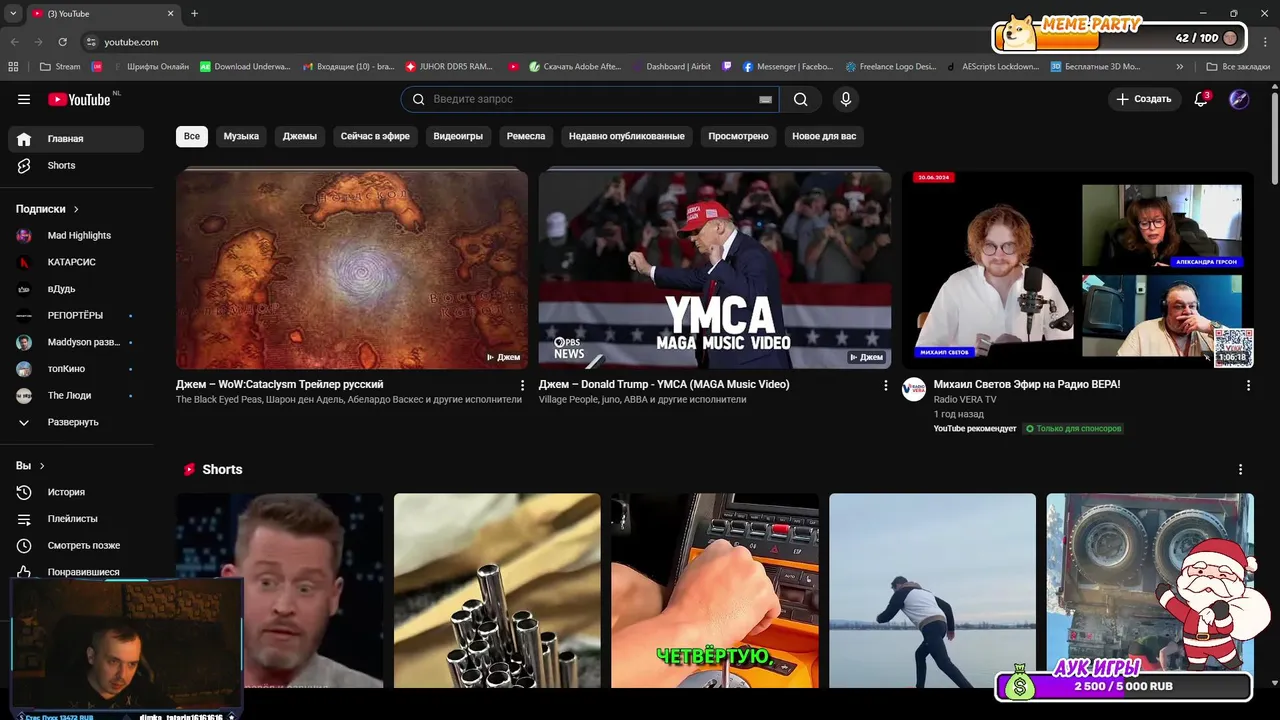Image resolution: width=1280 pixels, height=720 pixels.
Task: Select the Музыка filter chip
Action: pos(241,136)
